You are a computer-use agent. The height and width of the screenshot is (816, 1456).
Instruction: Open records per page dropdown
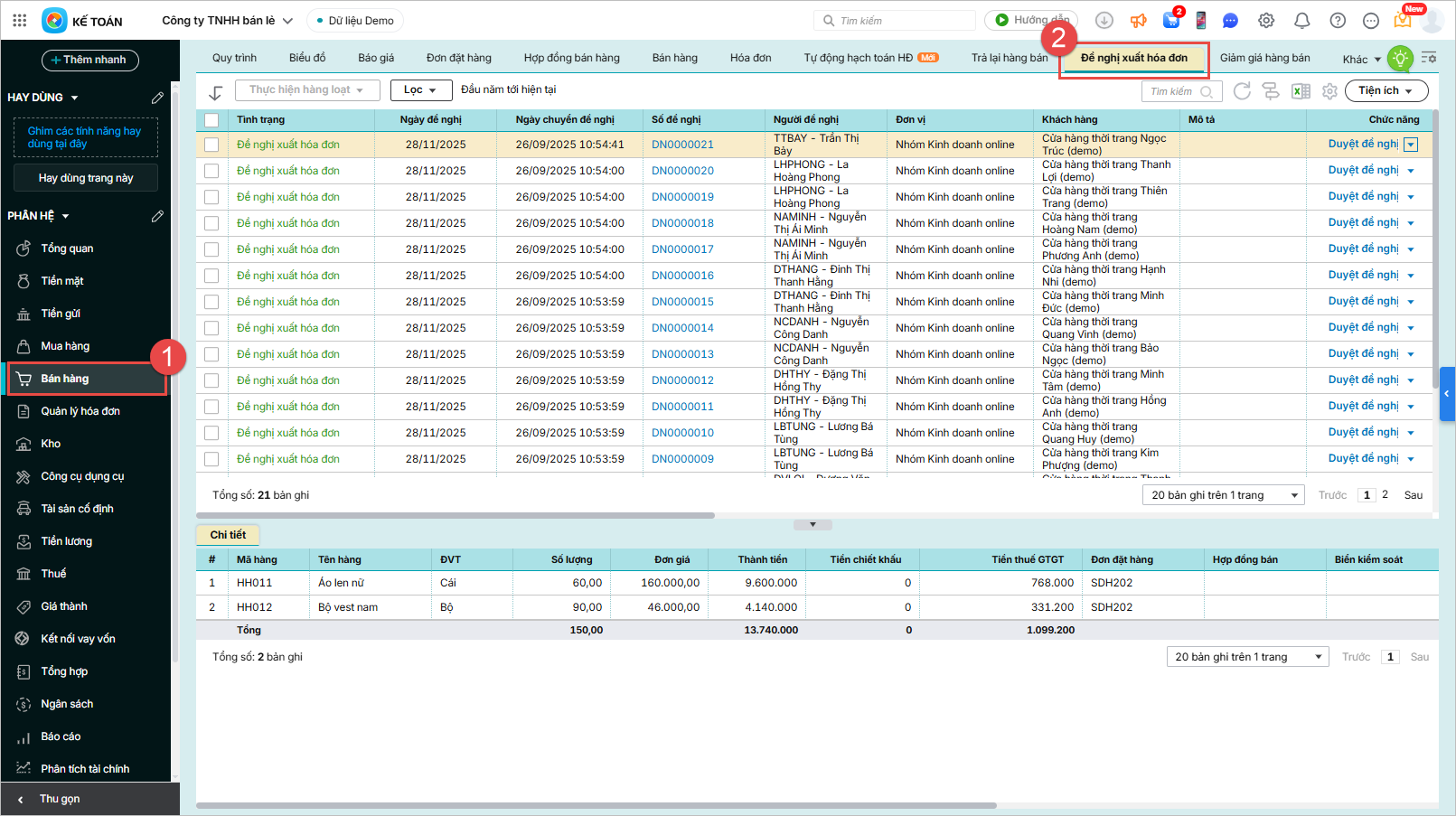point(1225,495)
